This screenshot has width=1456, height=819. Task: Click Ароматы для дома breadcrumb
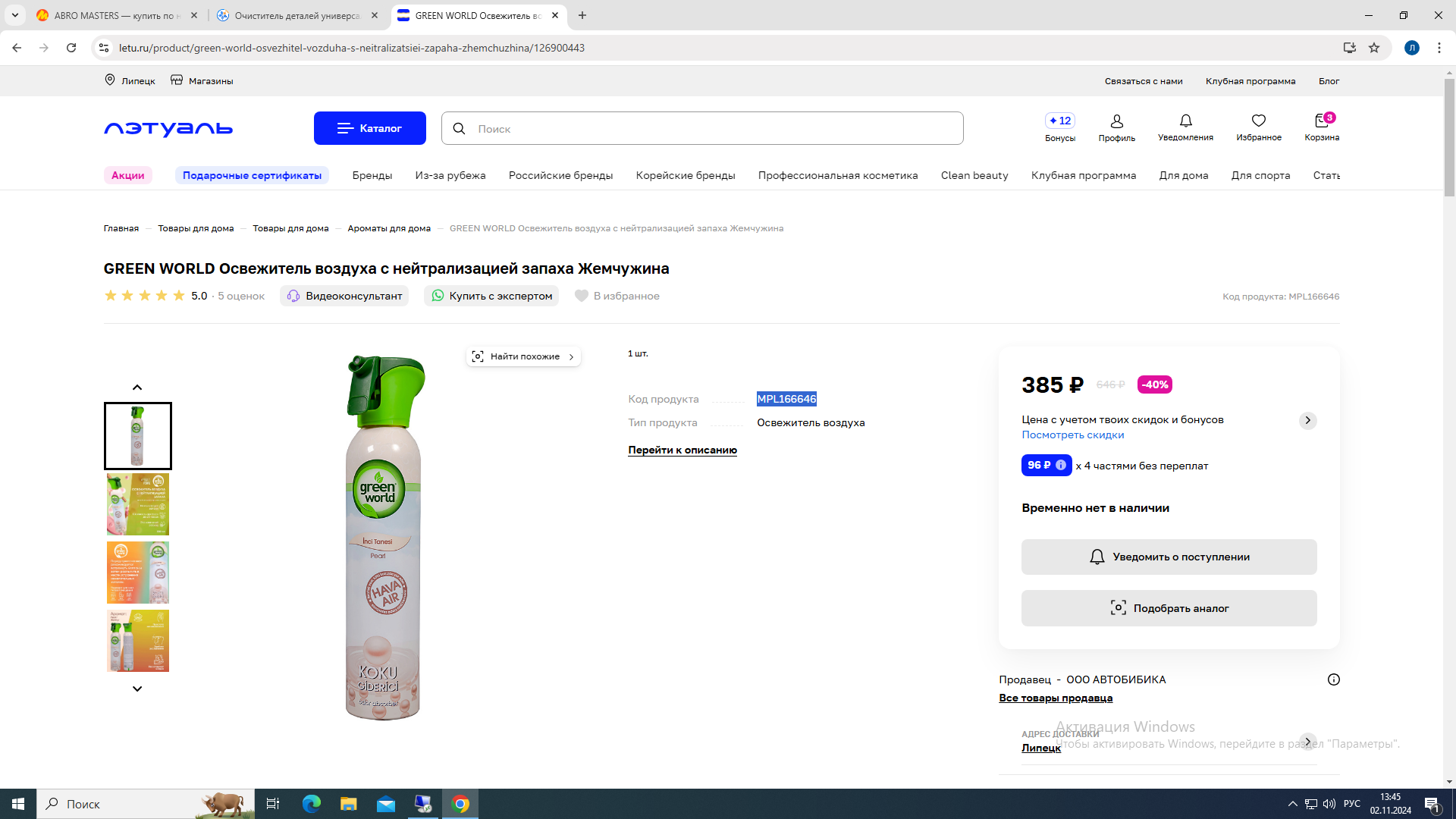coord(389,228)
